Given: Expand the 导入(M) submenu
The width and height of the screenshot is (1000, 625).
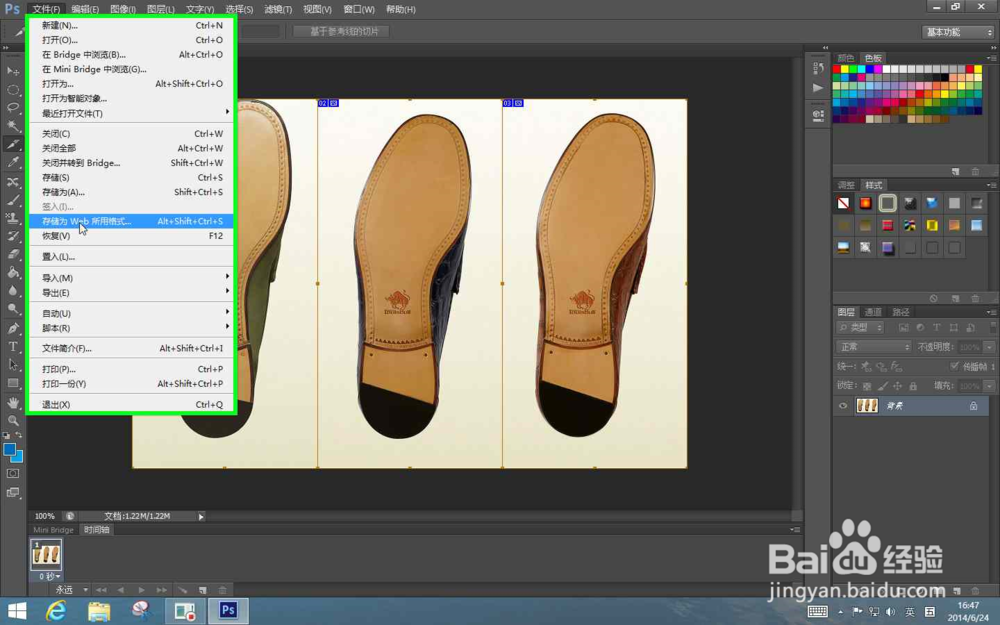Looking at the screenshot, I should [131, 278].
